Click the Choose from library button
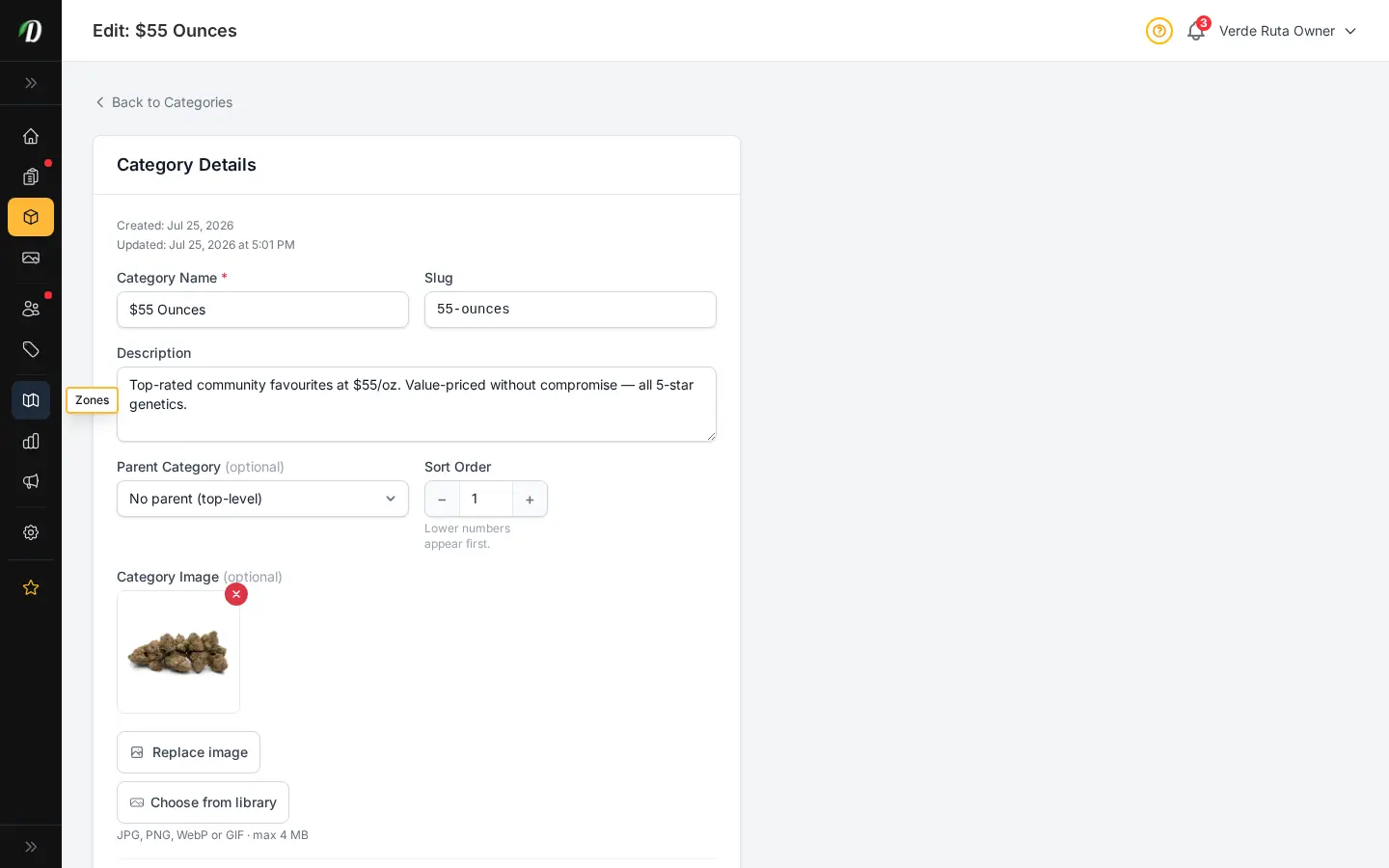 pyautogui.click(x=203, y=802)
